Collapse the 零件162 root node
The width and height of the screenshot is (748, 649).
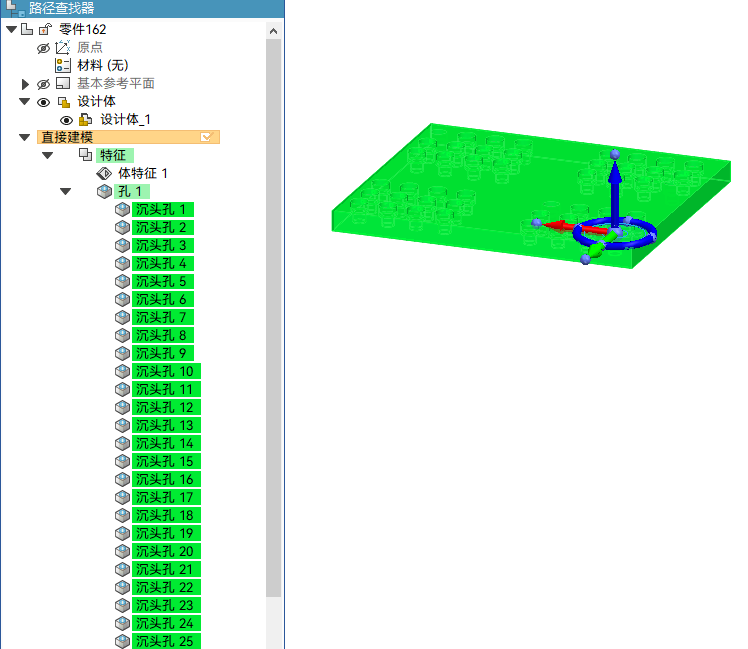click(x=11, y=30)
